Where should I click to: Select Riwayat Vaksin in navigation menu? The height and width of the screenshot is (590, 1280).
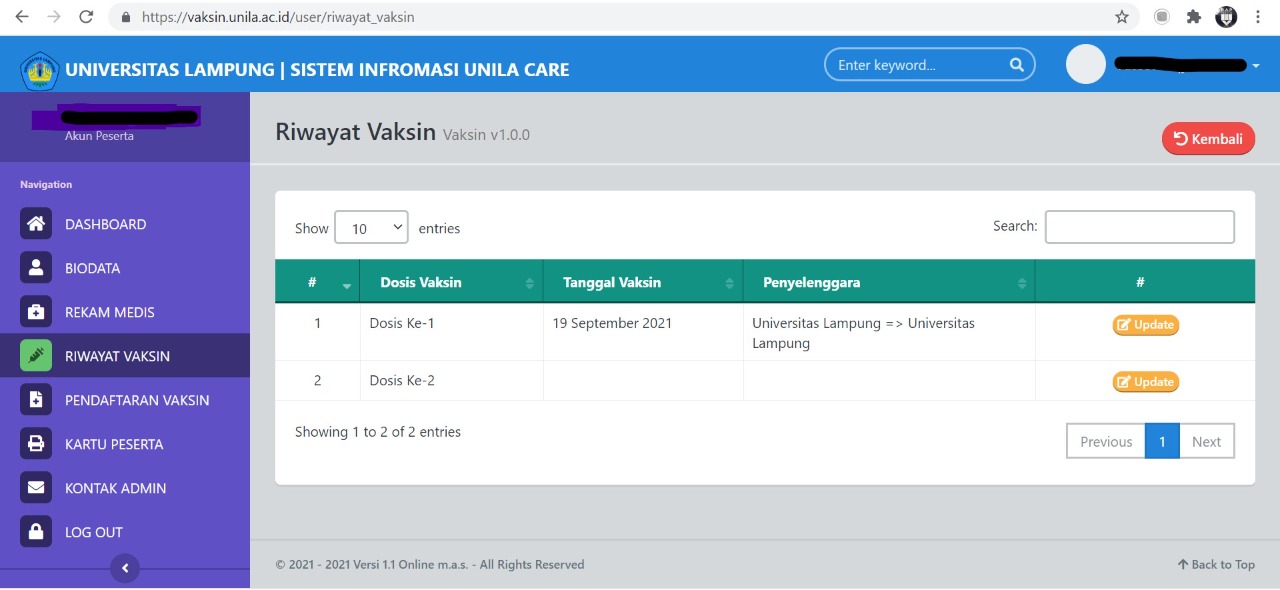[x=117, y=356]
